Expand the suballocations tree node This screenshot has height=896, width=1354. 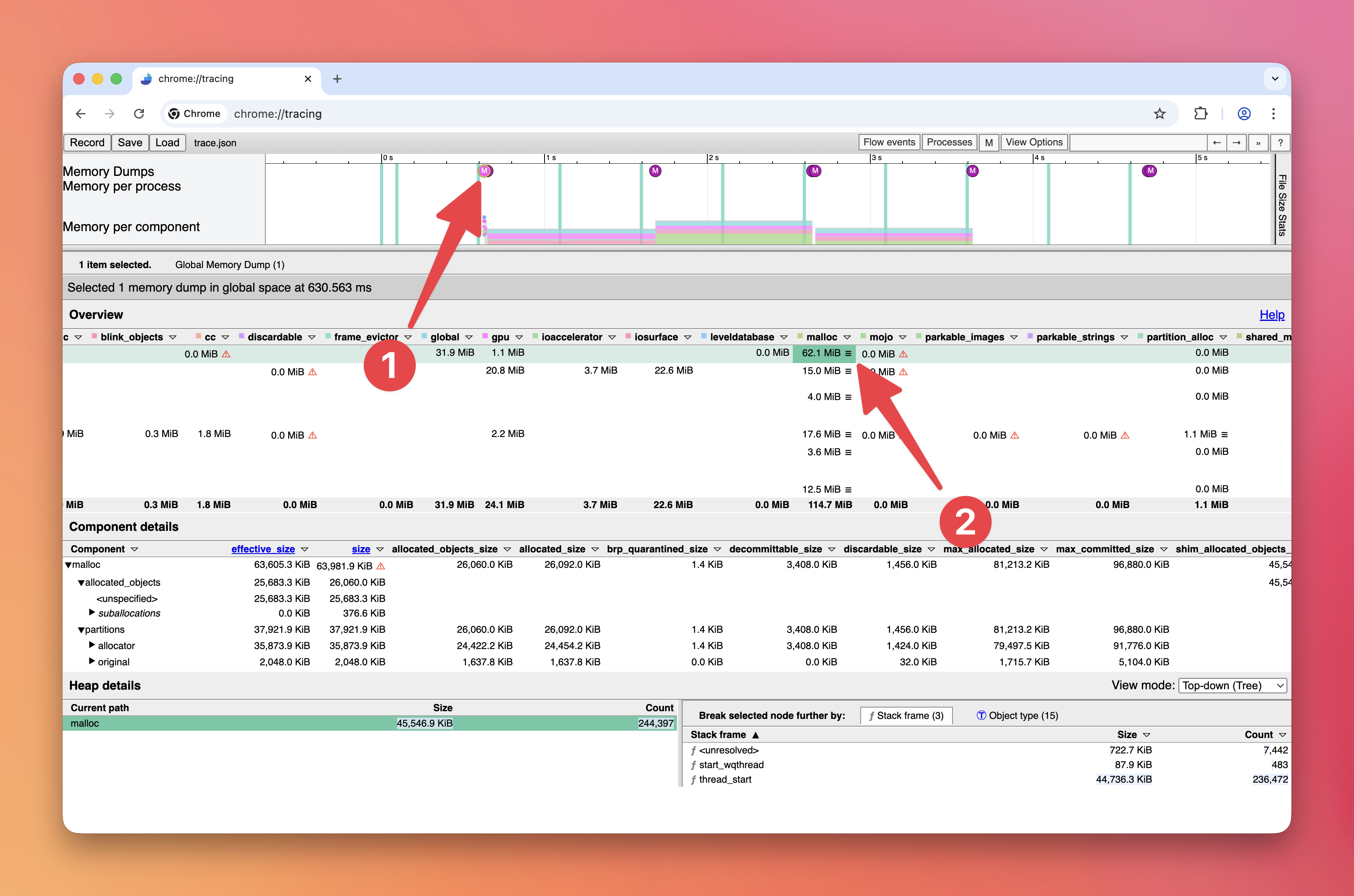pyautogui.click(x=92, y=612)
